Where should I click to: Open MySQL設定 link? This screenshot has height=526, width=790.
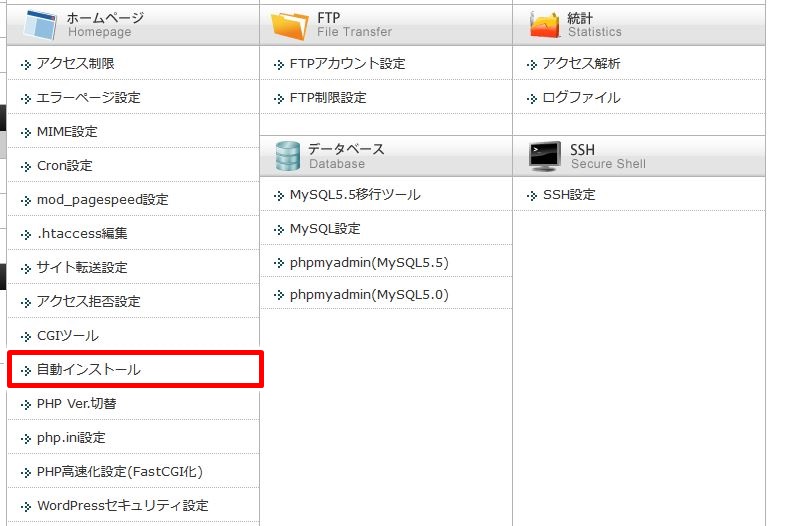[325, 229]
